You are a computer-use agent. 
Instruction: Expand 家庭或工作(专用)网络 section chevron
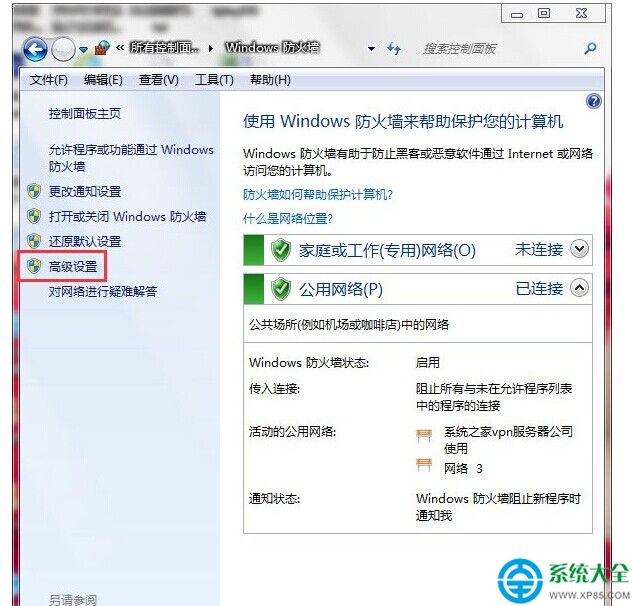(579, 249)
